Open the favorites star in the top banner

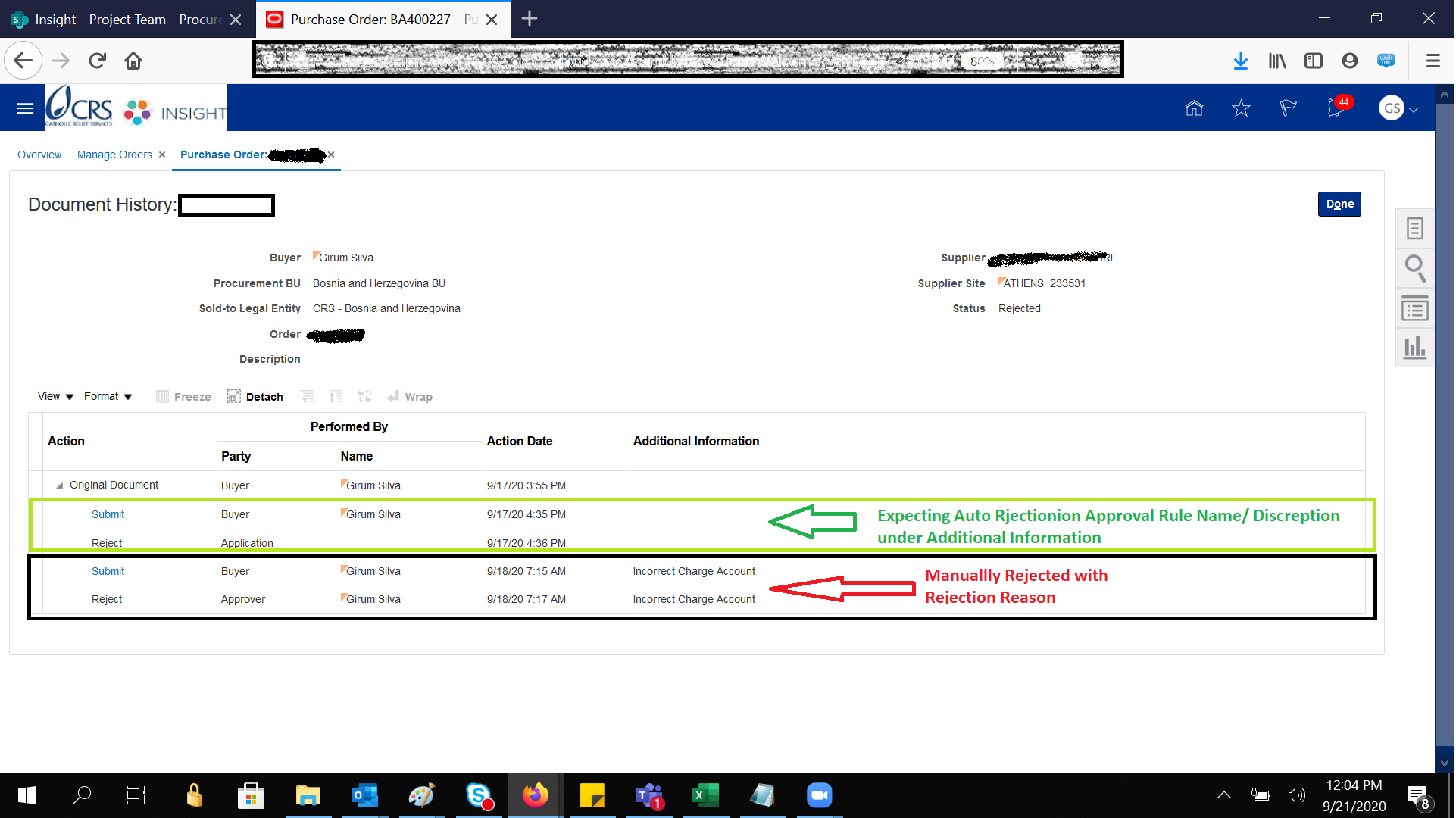(1241, 108)
